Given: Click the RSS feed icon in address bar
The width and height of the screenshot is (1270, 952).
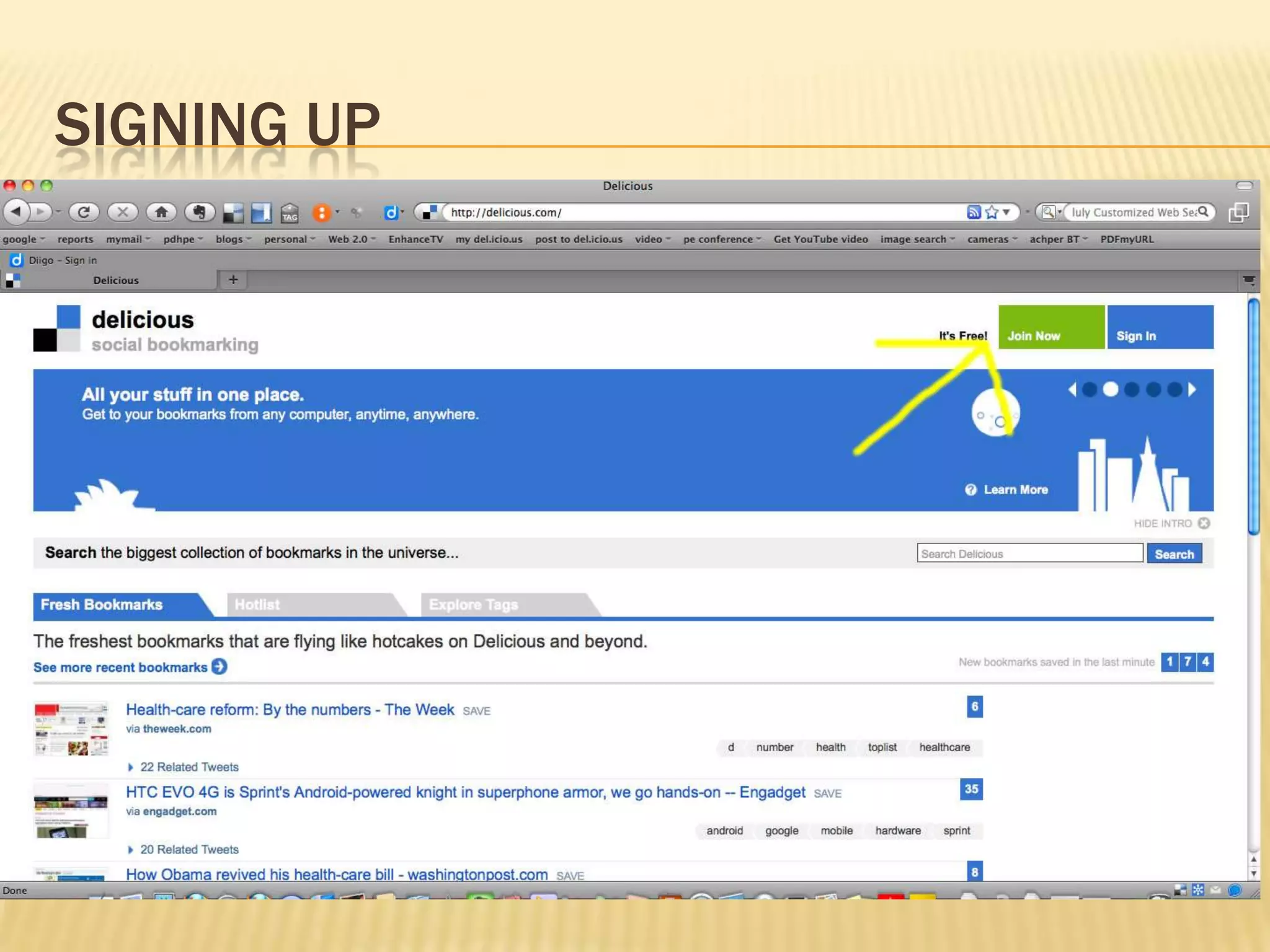Looking at the screenshot, I should 974,213.
